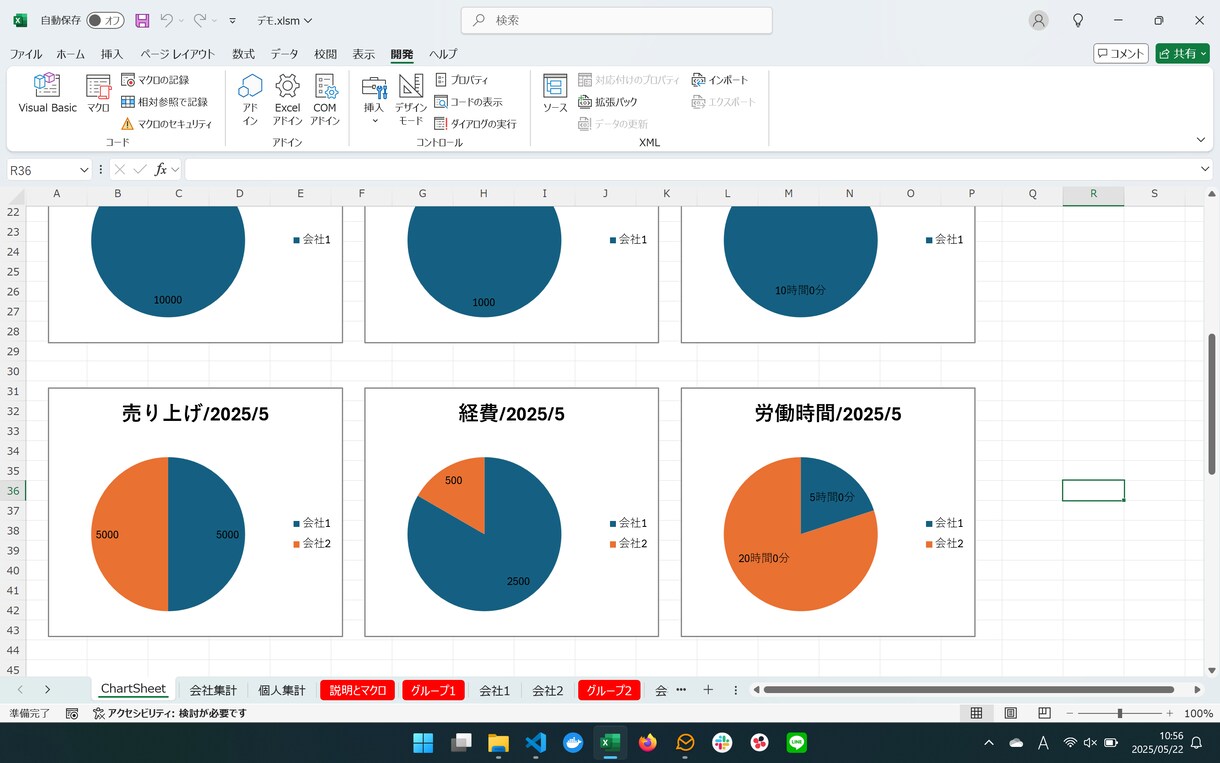Open the ファイル tab

coord(26,54)
